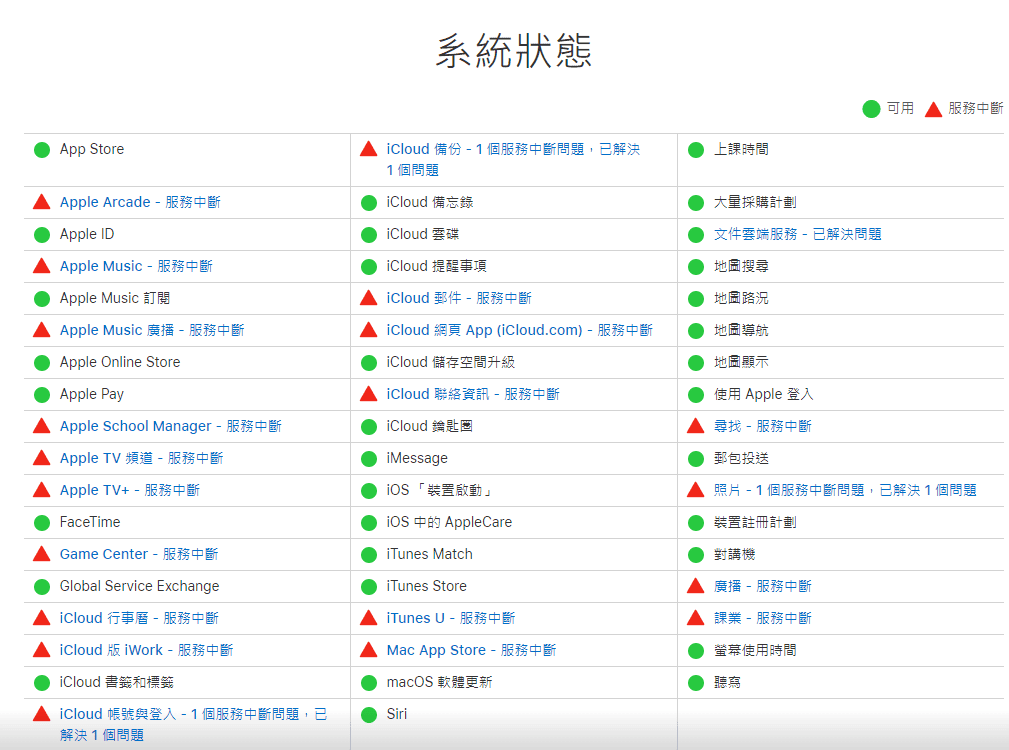Open Mac App Store outage details
This screenshot has width=1009, height=750.
(x=471, y=650)
